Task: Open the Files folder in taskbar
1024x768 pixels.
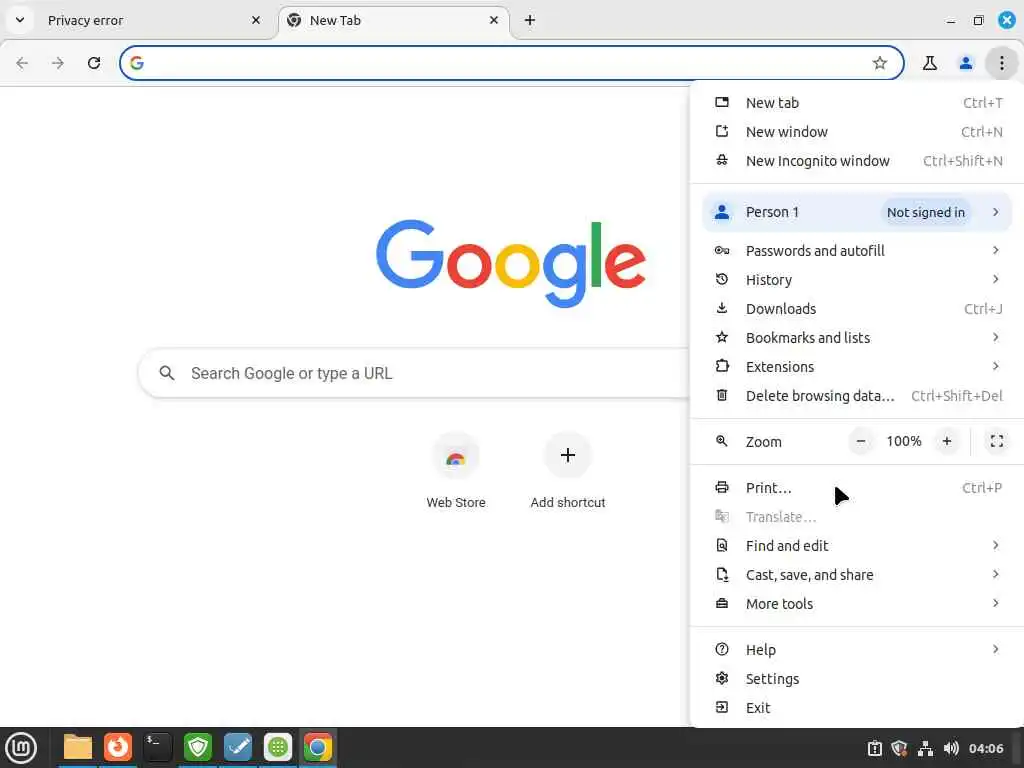Action: 78,748
